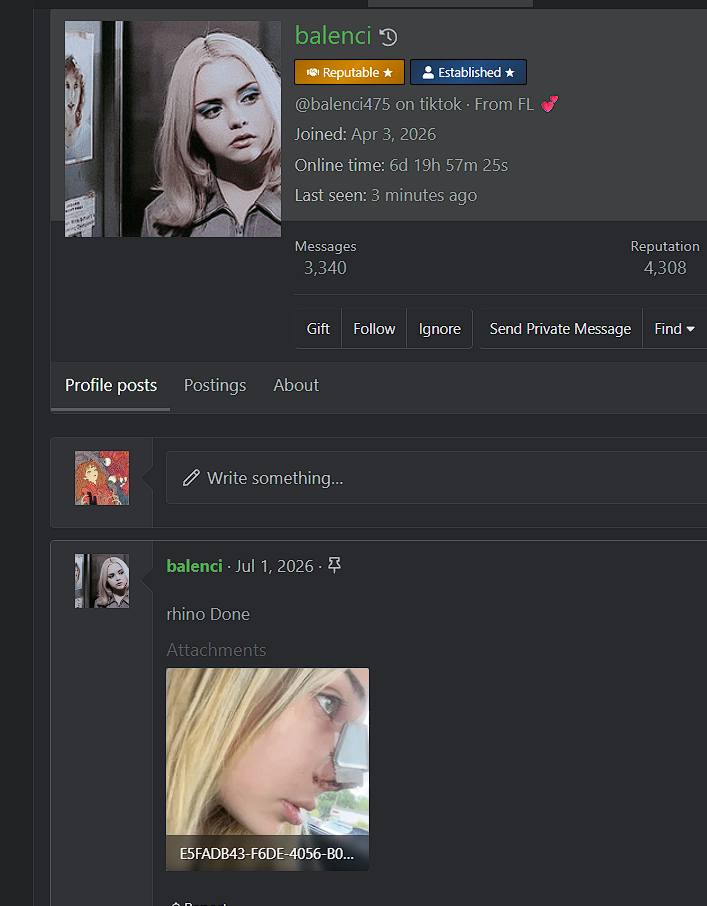707x906 pixels.
Task: Click the Messages count 3,340
Action: click(325, 268)
